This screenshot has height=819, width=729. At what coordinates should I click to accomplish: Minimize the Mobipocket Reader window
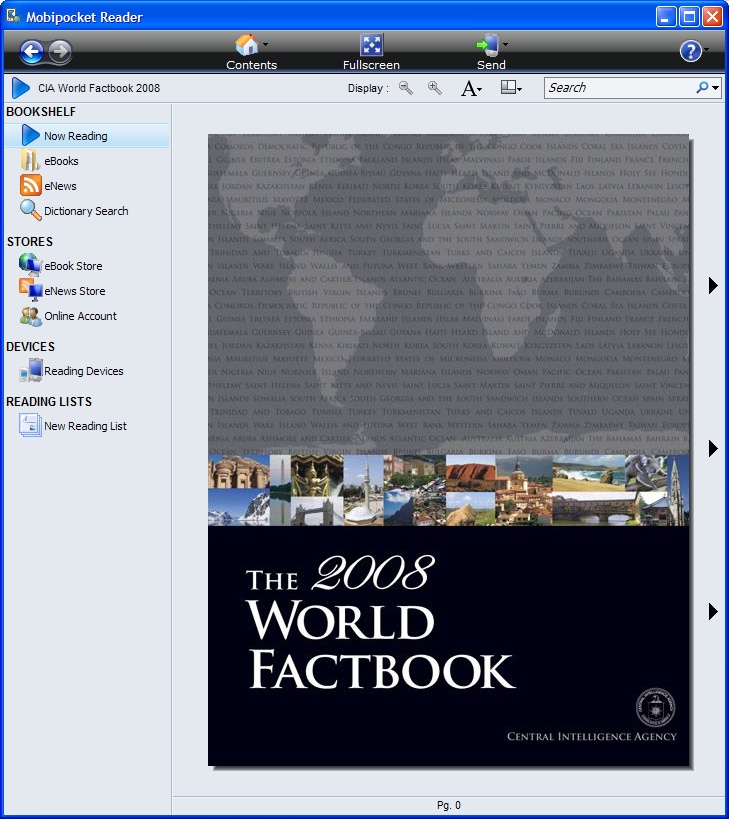click(666, 17)
